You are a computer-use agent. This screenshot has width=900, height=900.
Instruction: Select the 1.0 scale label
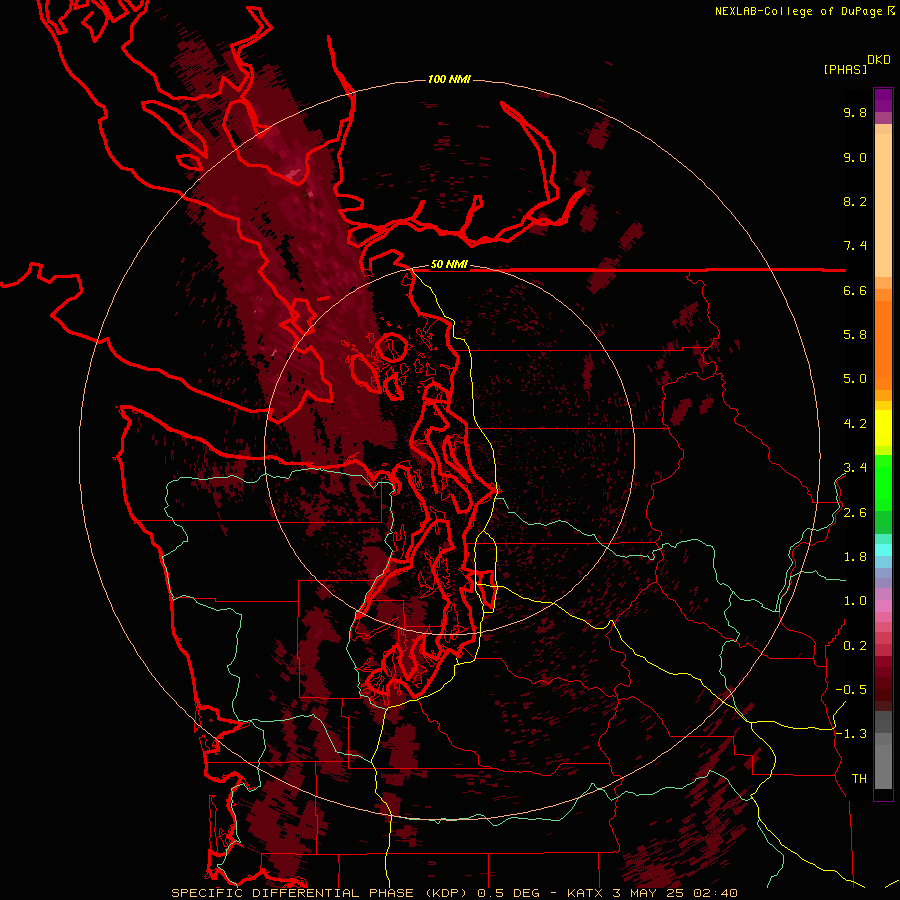(x=855, y=601)
